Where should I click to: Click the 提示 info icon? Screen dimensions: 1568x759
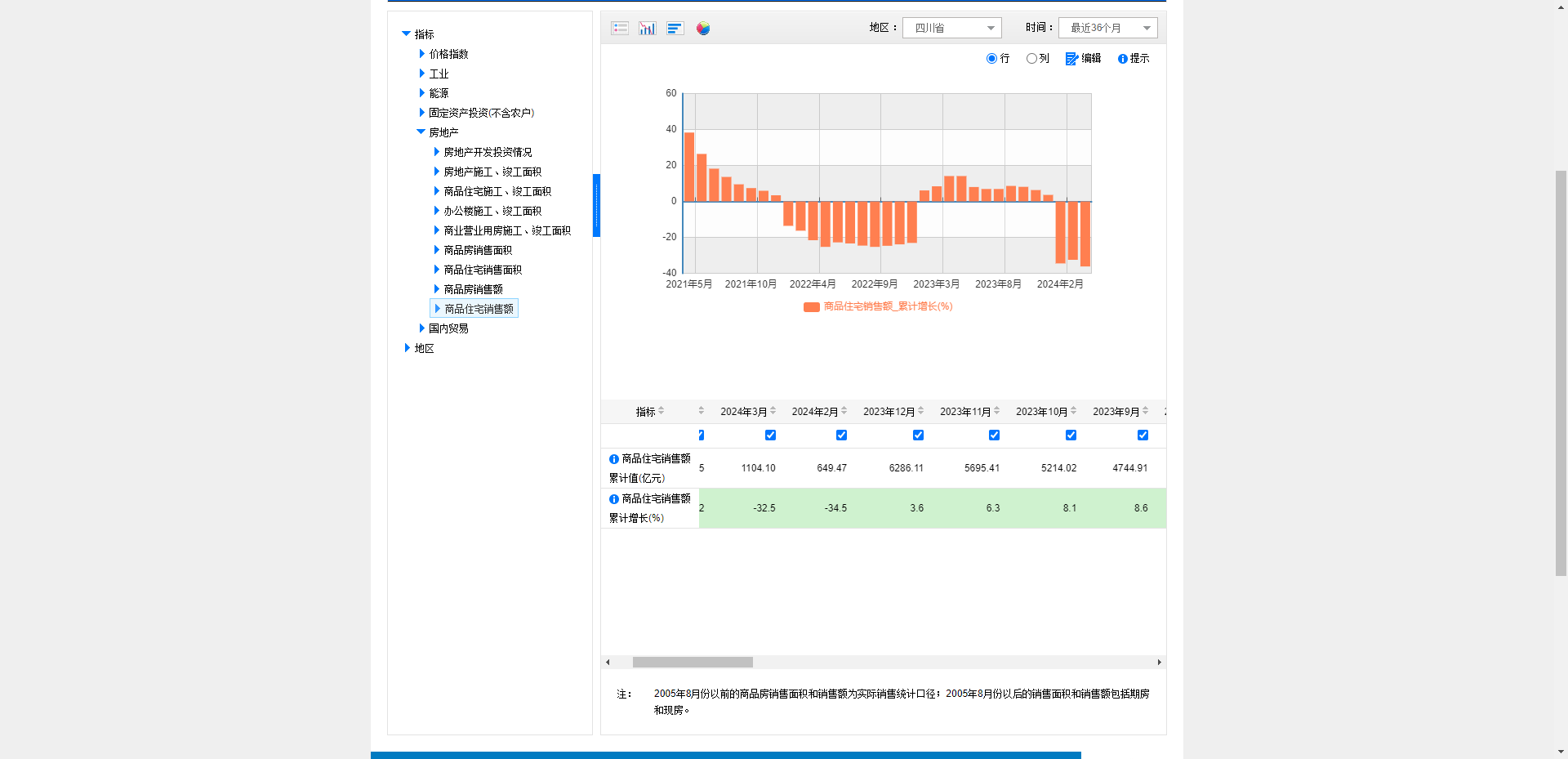1123,59
